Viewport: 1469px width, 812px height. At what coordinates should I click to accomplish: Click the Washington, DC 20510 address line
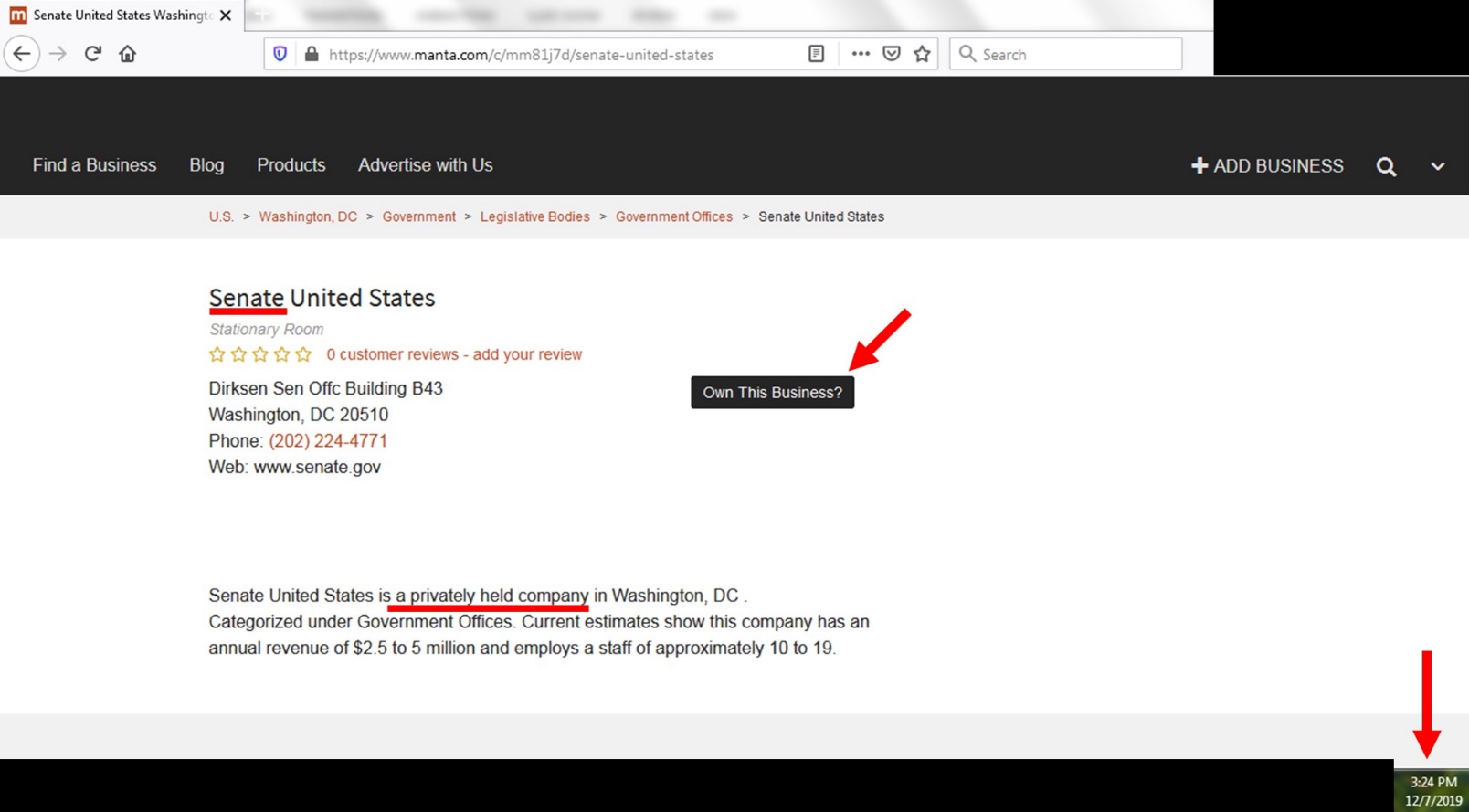(298, 415)
